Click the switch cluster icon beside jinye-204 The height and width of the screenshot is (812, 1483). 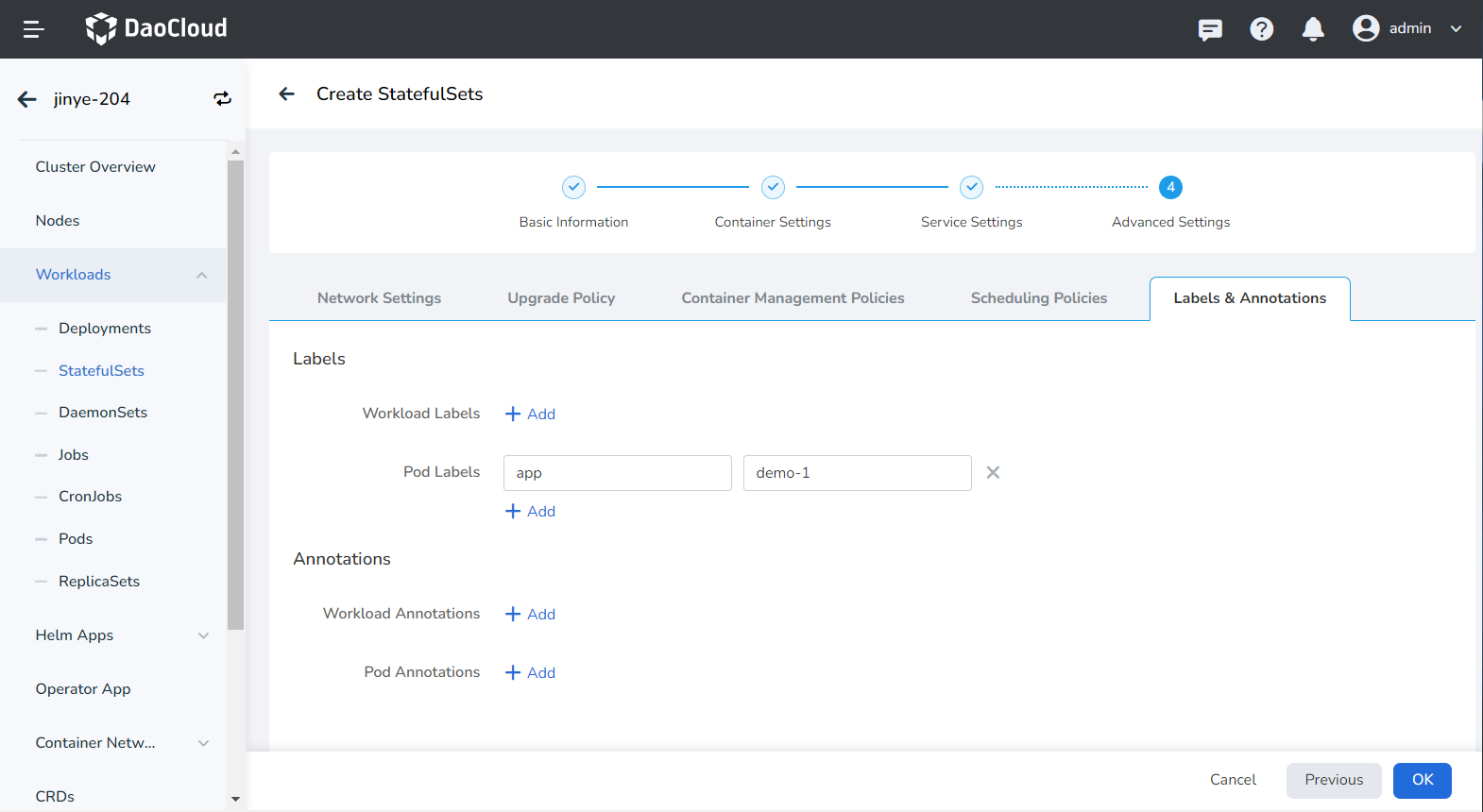(222, 99)
